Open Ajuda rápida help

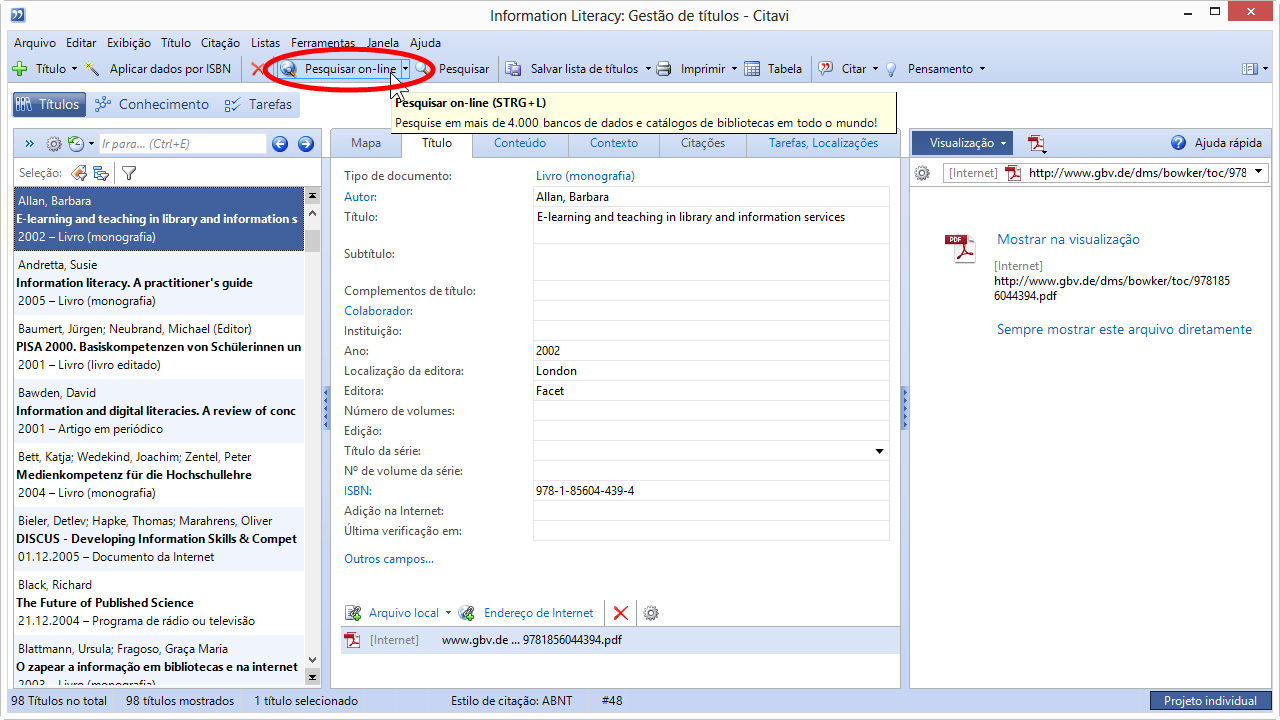coord(1216,143)
